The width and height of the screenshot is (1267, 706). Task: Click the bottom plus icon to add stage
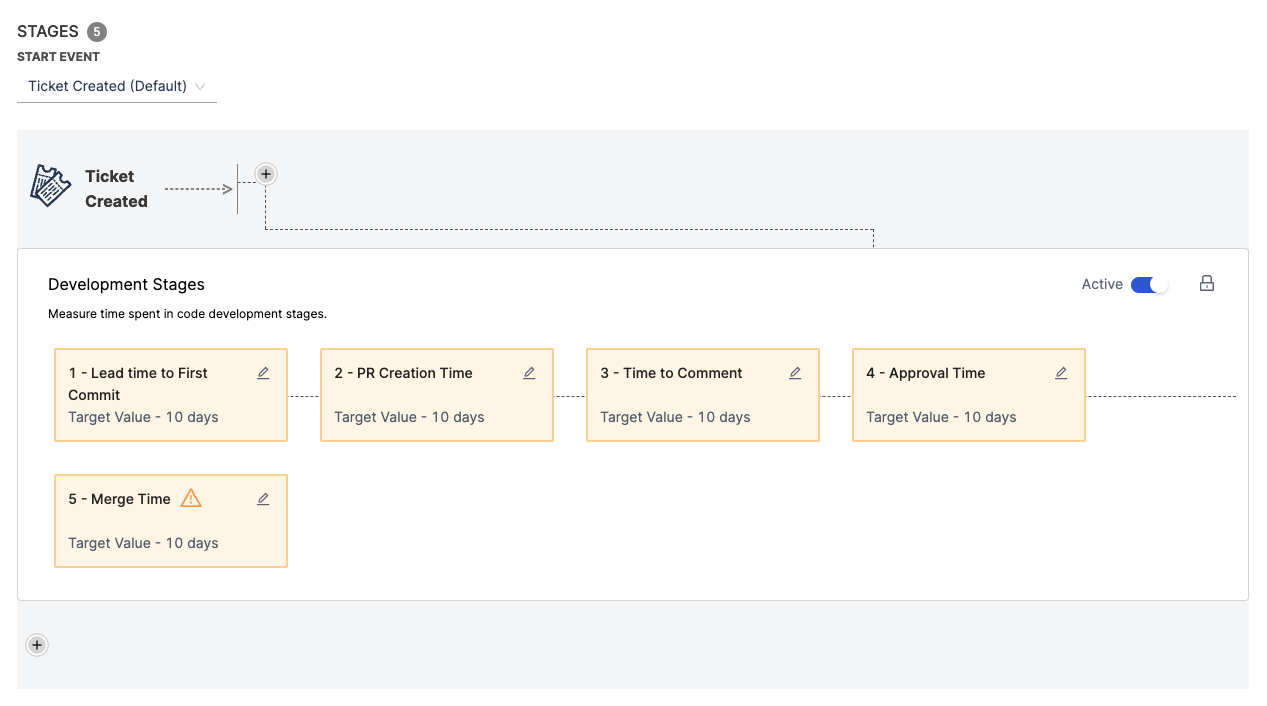(37, 645)
